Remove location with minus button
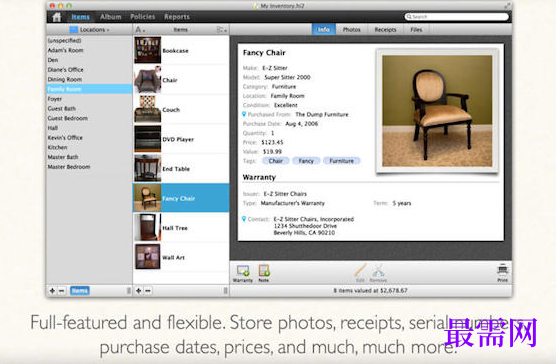This screenshot has width=556, height=364. (61, 291)
